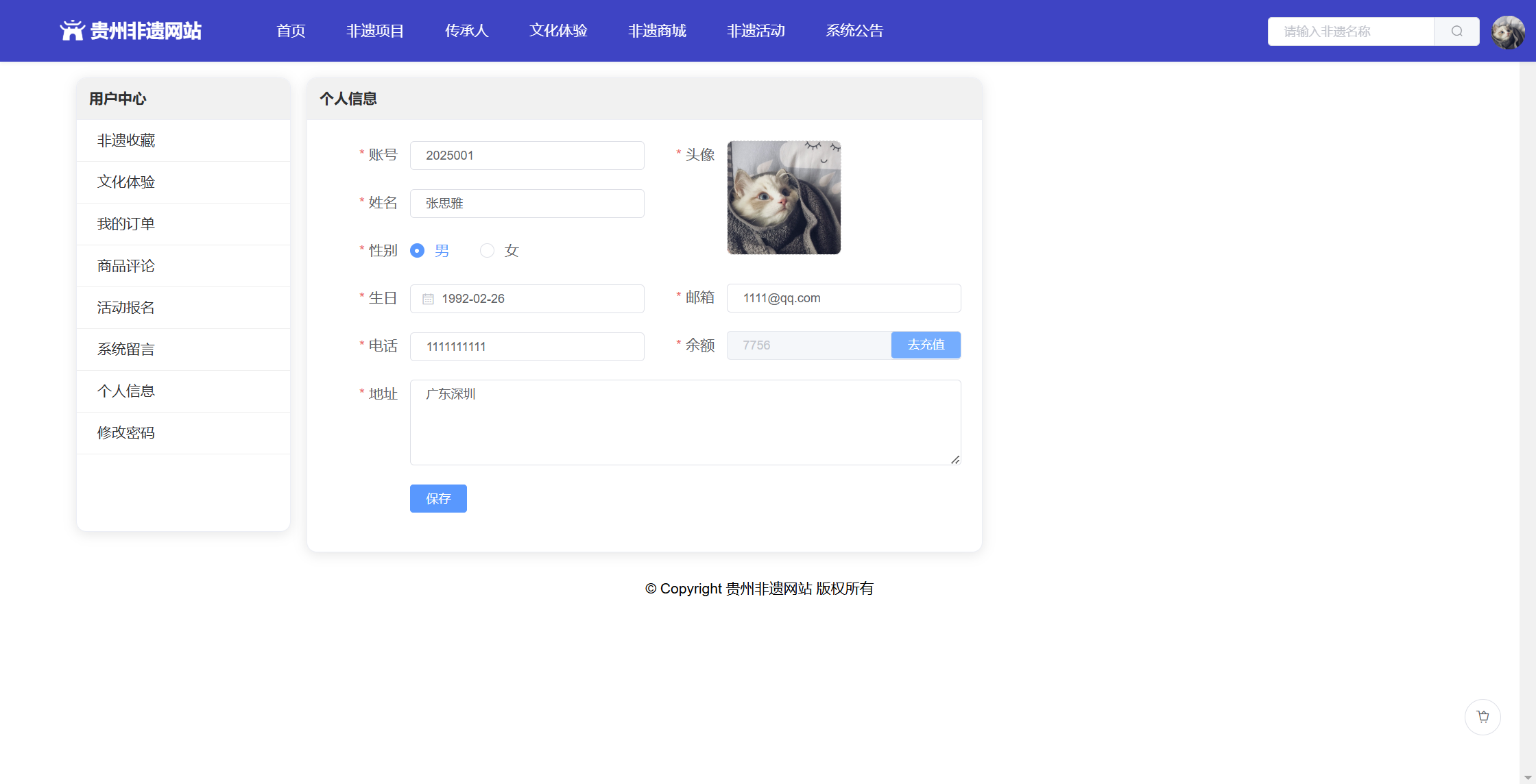Select the 女 gender radio button
The width and height of the screenshot is (1536, 784).
(x=487, y=251)
